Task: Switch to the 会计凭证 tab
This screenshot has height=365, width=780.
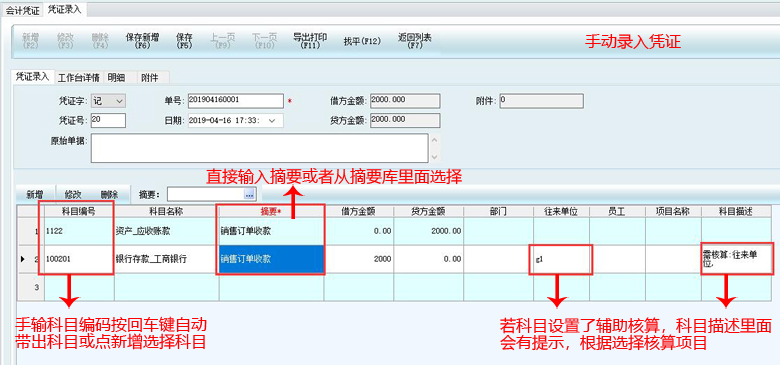Action: tap(22, 10)
